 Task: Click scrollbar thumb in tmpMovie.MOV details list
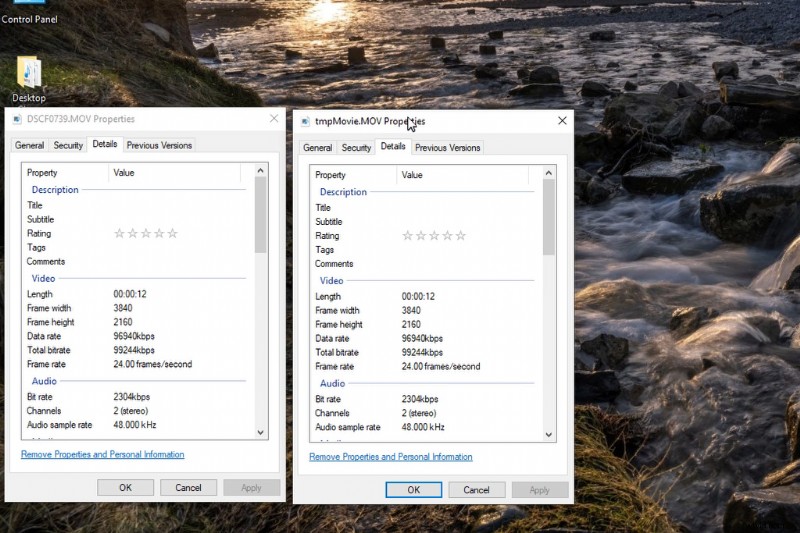click(x=549, y=217)
